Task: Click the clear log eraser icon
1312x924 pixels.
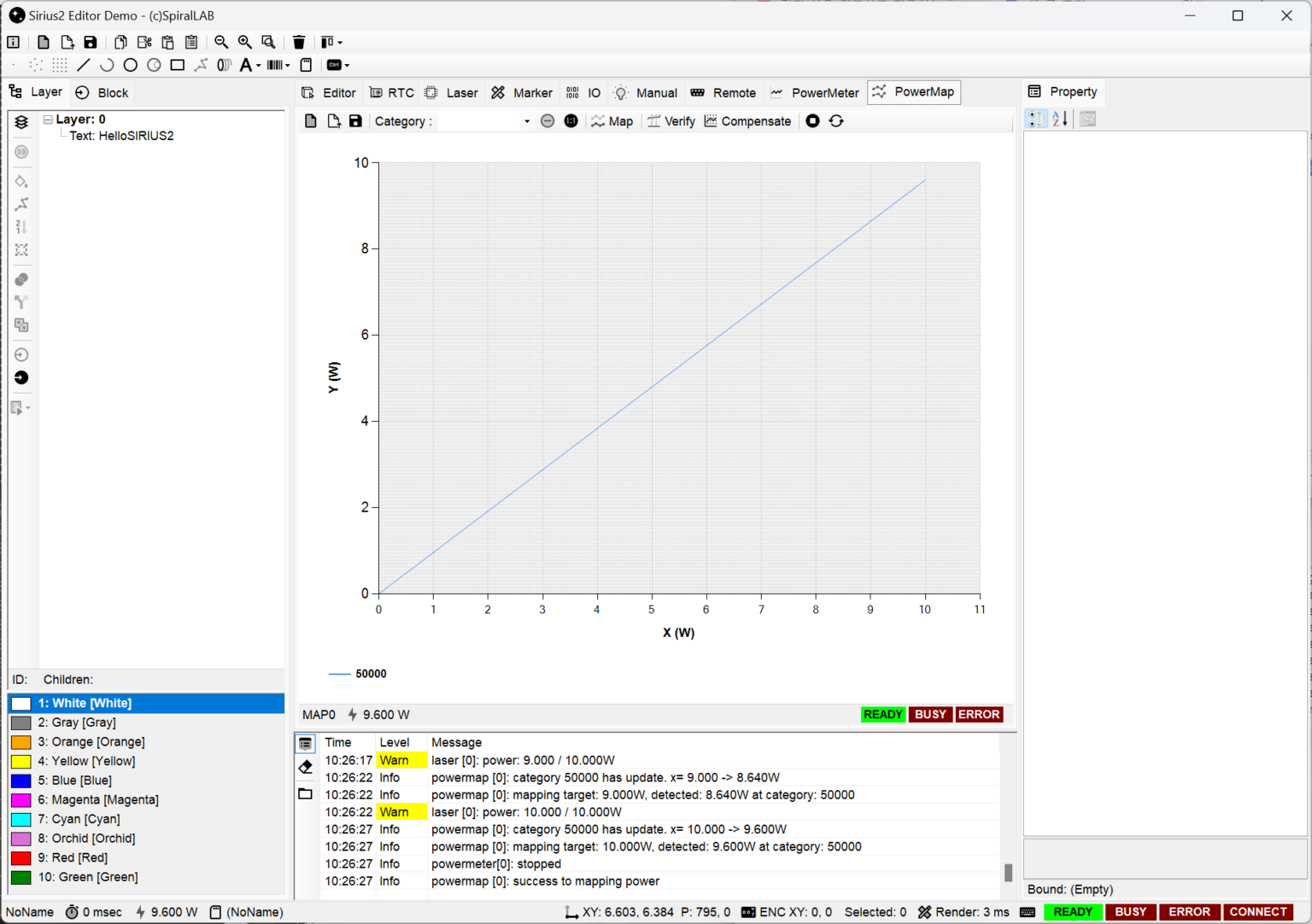Action: [306, 768]
